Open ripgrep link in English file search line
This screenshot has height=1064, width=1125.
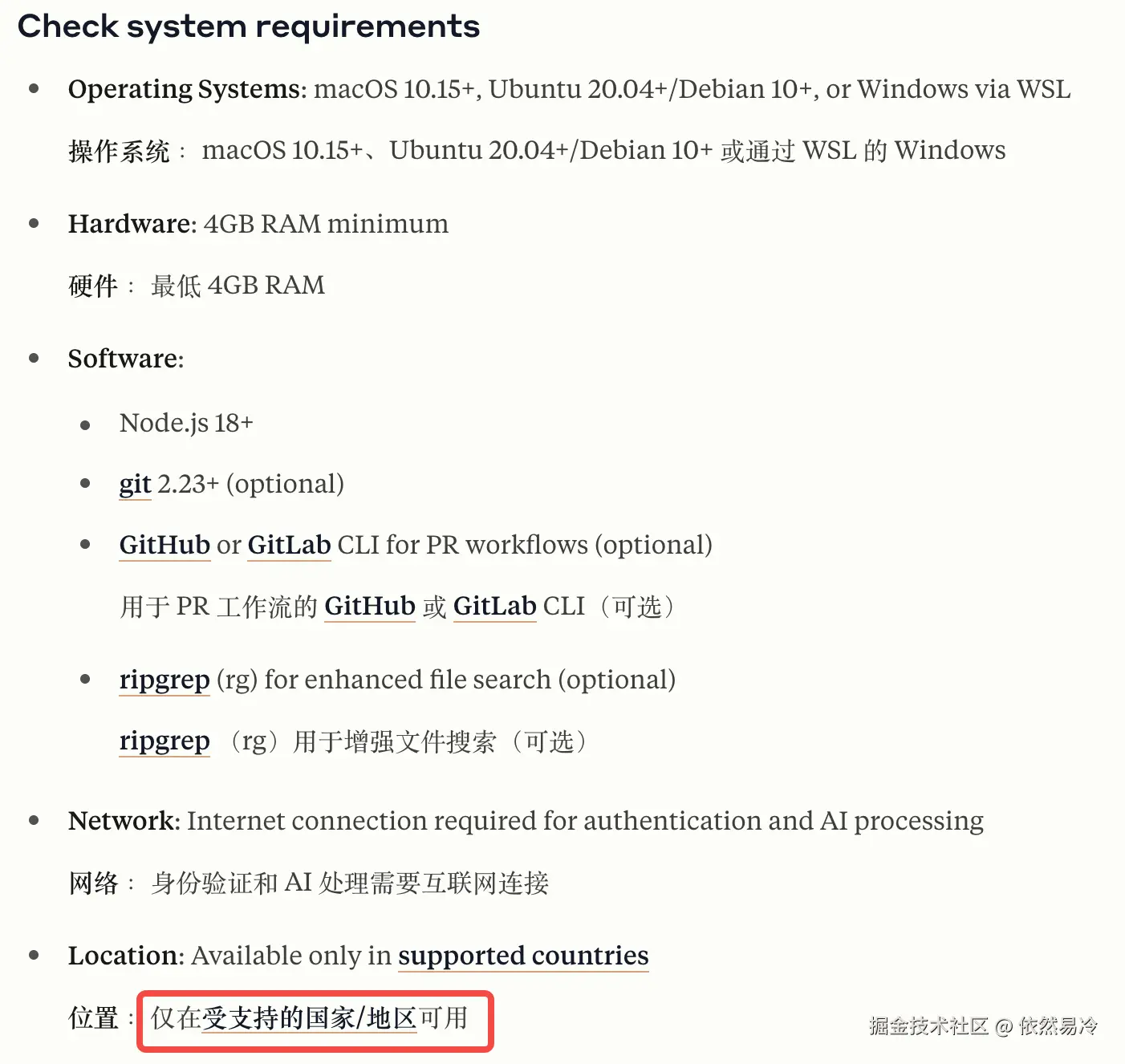pyautogui.click(x=164, y=680)
